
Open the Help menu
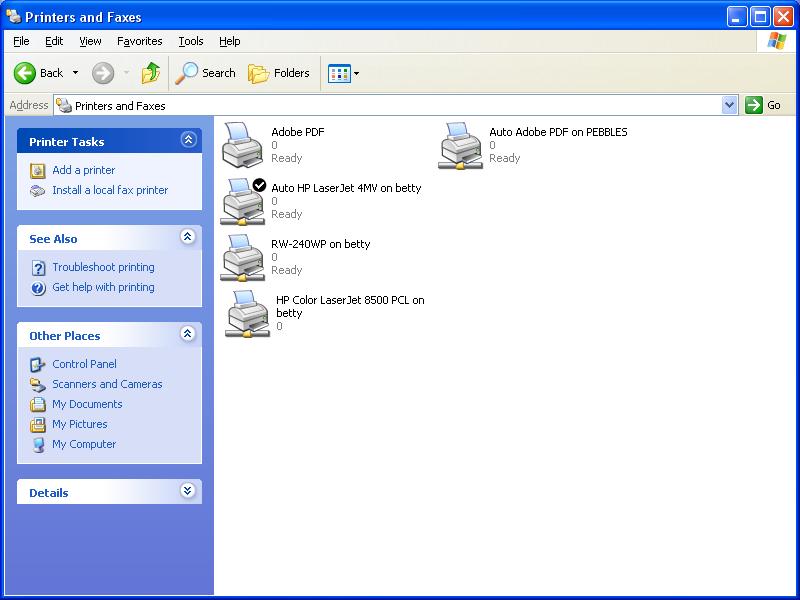coord(230,41)
